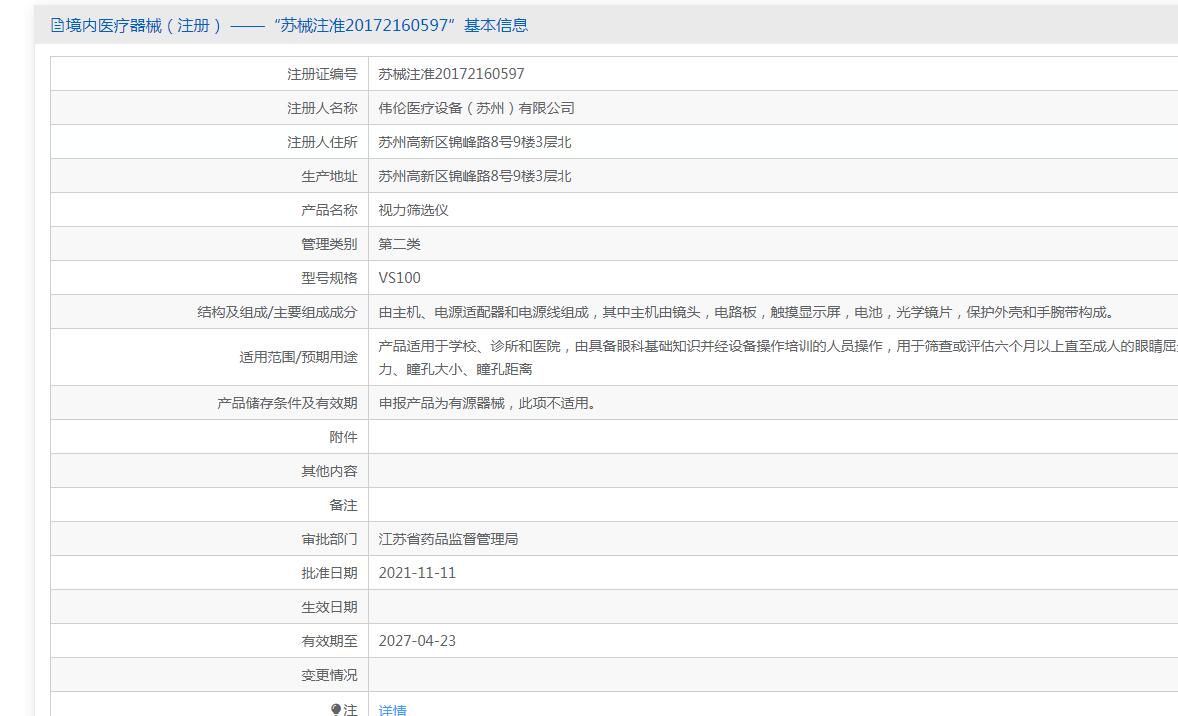
Task: Select the approval date 2021-11-11
Action: 417,572
